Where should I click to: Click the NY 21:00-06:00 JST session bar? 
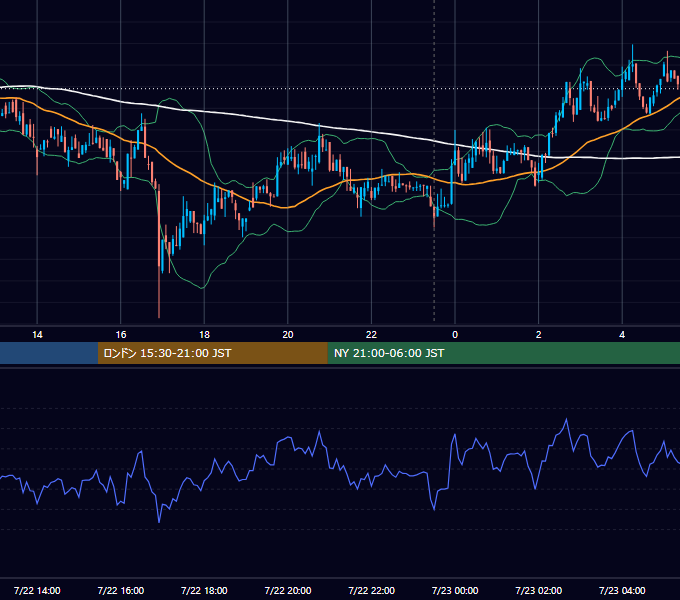point(503,353)
